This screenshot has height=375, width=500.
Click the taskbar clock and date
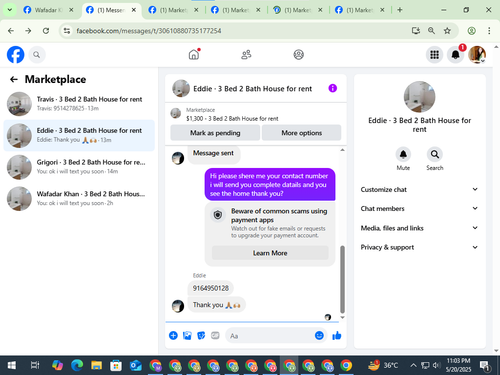pyautogui.click(x=458, y=365)
